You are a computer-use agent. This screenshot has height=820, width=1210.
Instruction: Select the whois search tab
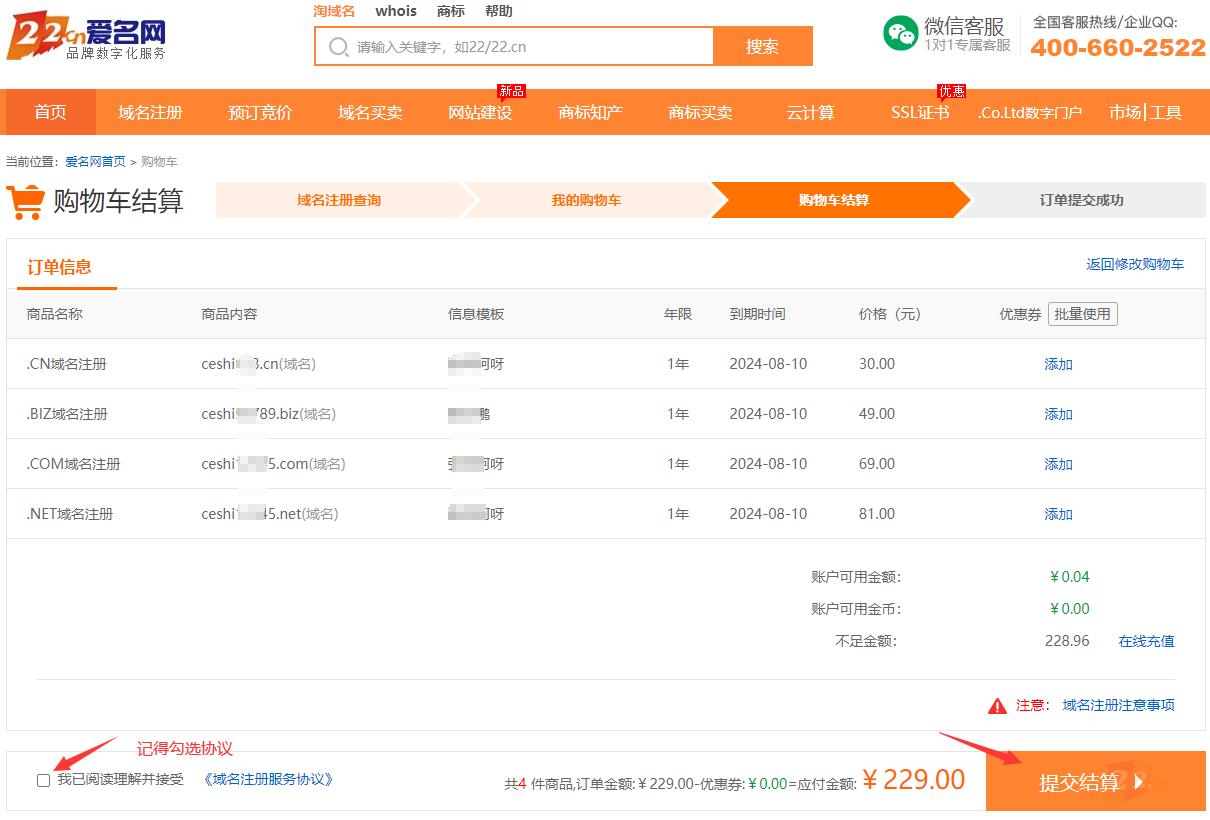(x=396, y=11)
